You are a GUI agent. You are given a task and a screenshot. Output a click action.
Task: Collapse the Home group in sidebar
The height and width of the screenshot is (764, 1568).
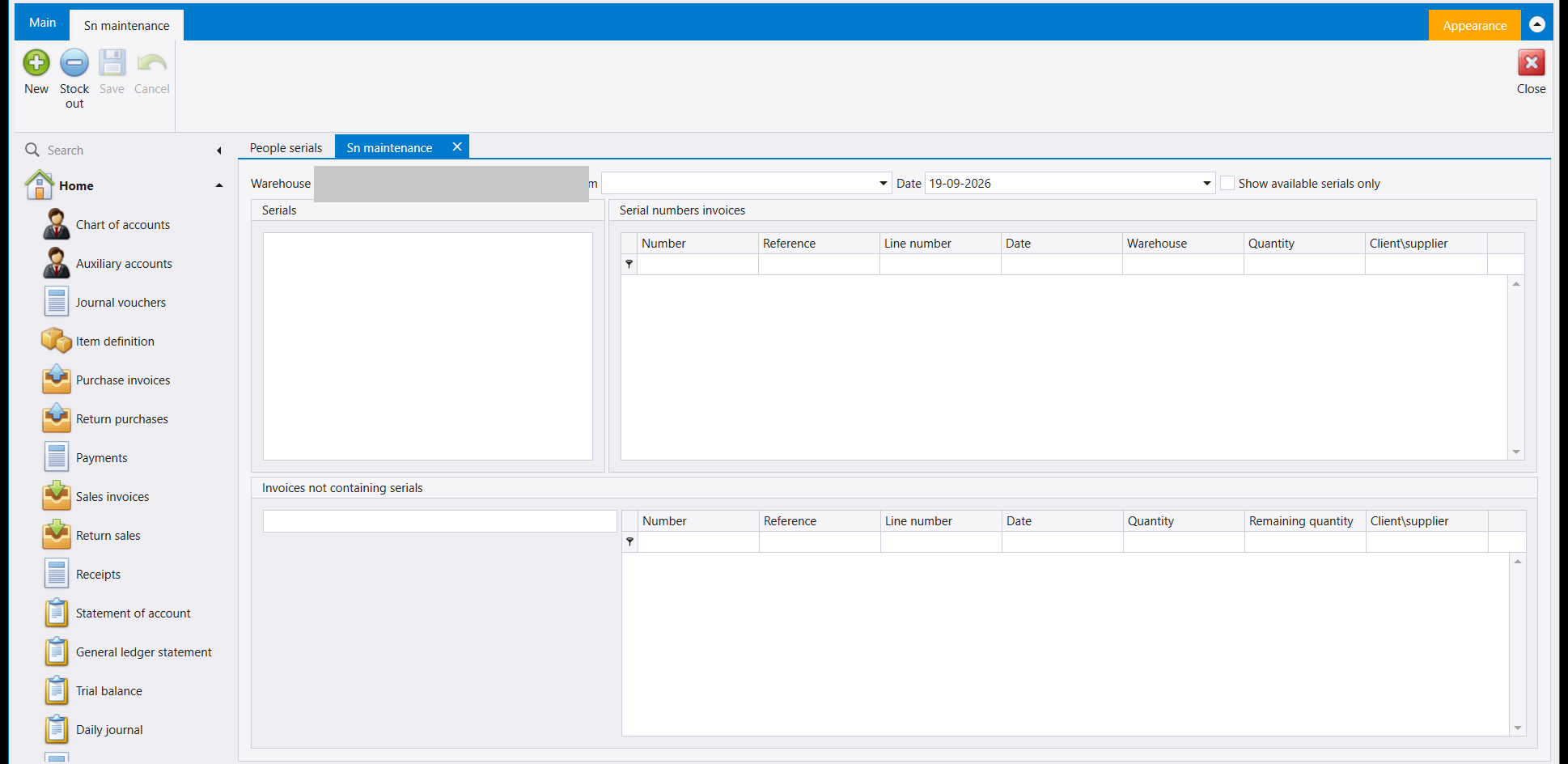218,185
